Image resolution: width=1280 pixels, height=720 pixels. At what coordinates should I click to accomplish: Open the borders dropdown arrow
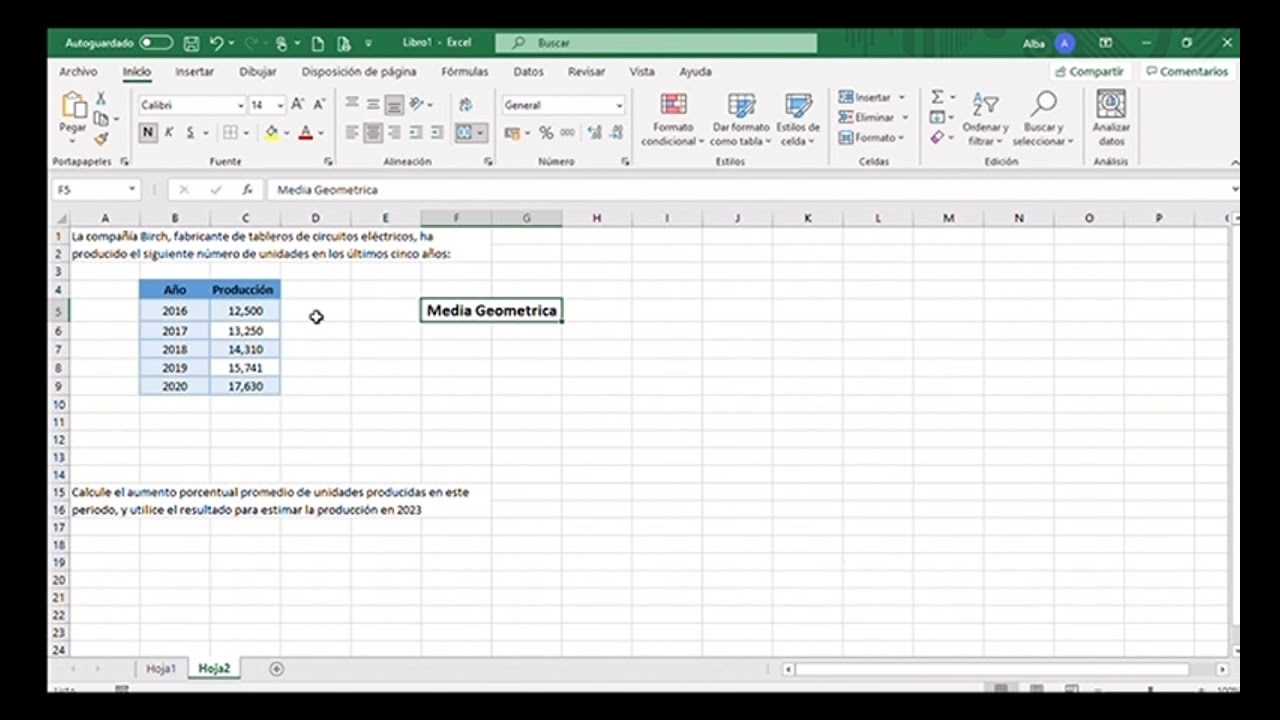point(246,132)
